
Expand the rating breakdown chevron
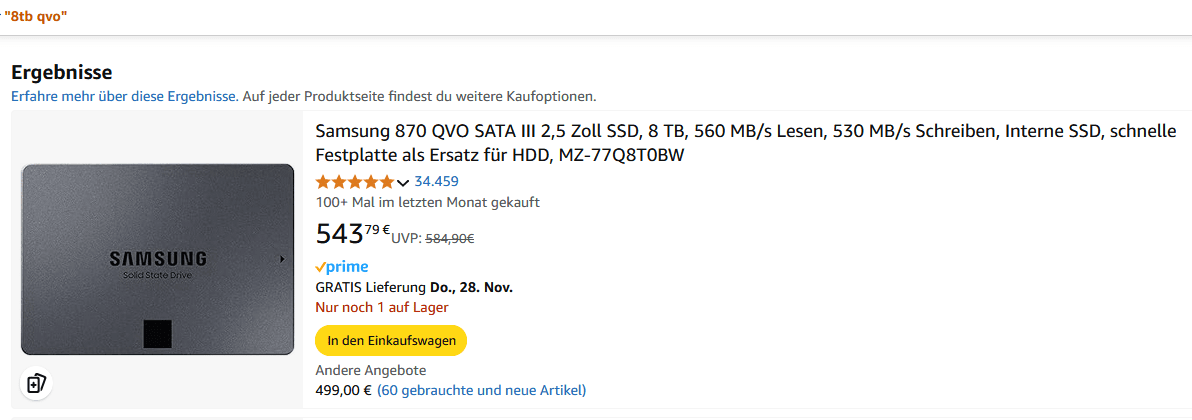[x=403, y=182]
